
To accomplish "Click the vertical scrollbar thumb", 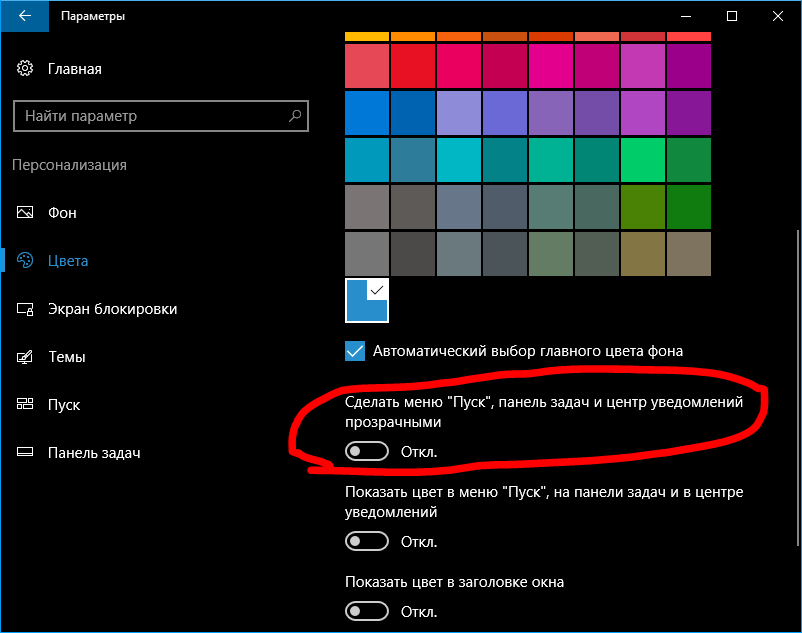I will pyautogui.click(x=799, y=389).
